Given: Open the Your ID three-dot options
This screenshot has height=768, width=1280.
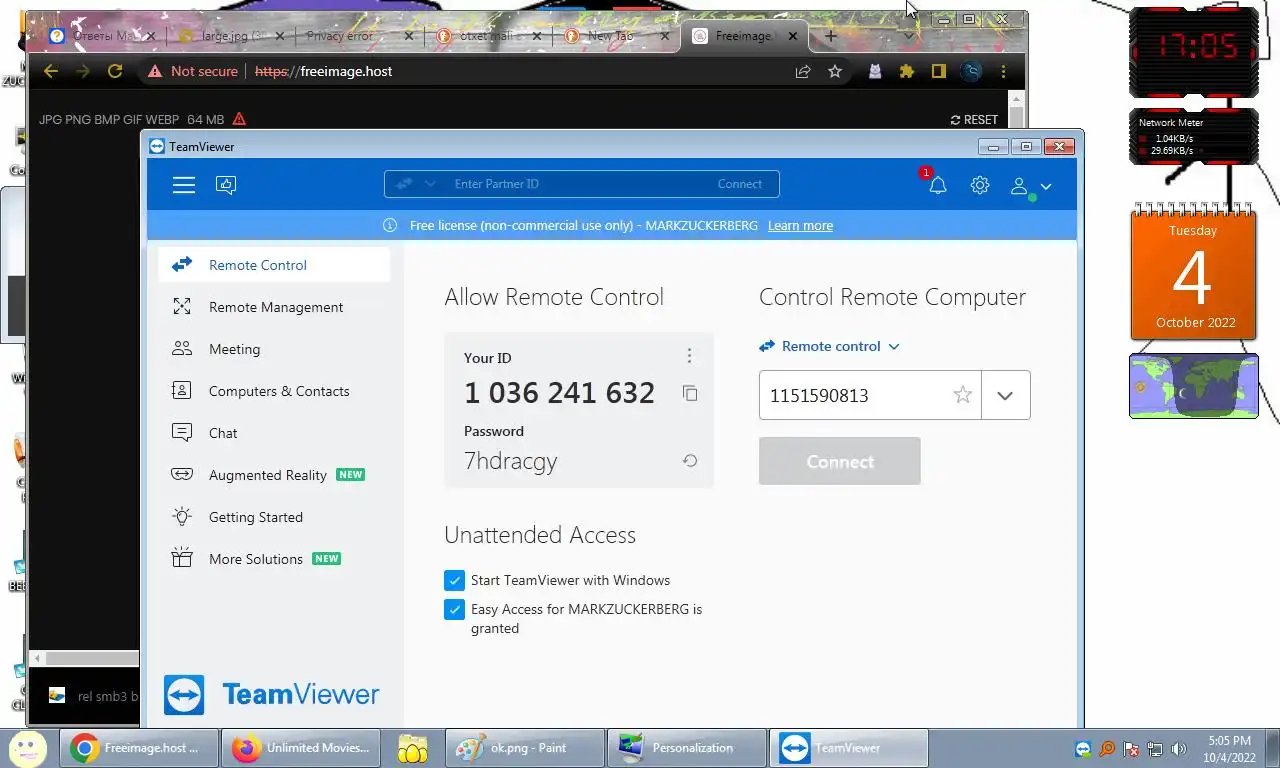Looking at the screenshot, I should click(x=689, y=356).
